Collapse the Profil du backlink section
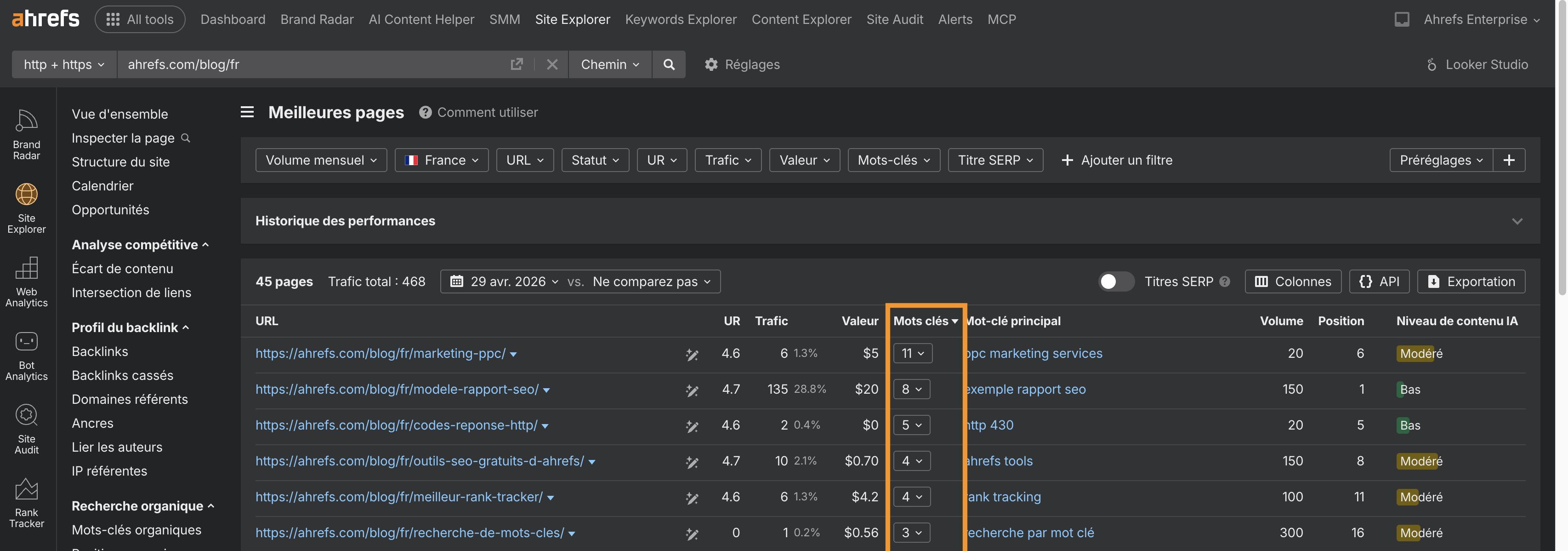 coord(130,327)
